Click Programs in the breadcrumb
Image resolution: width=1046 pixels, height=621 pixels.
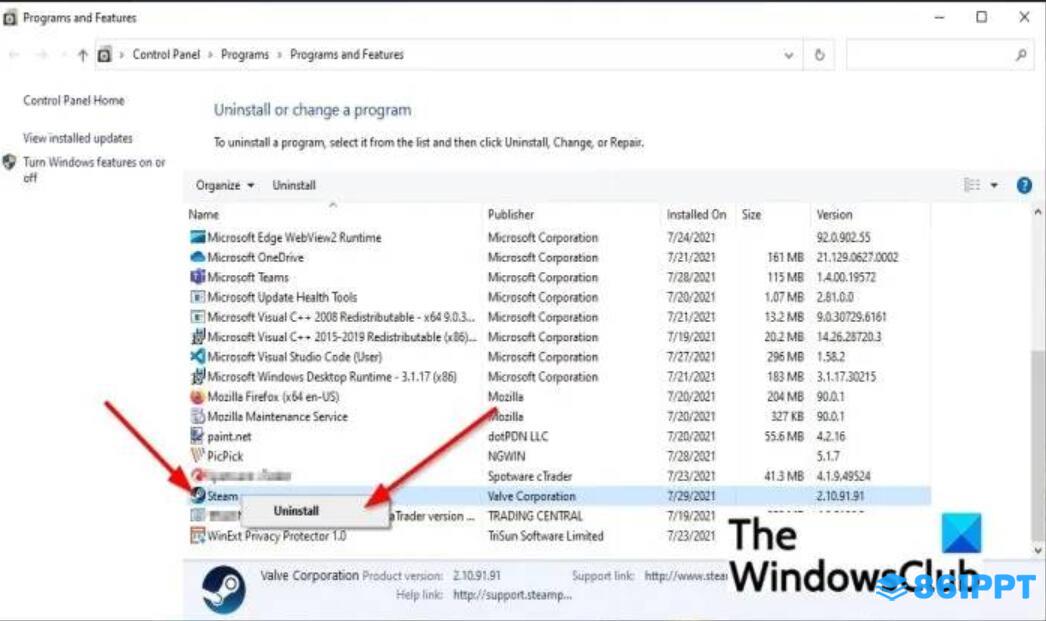coord(245,55)
